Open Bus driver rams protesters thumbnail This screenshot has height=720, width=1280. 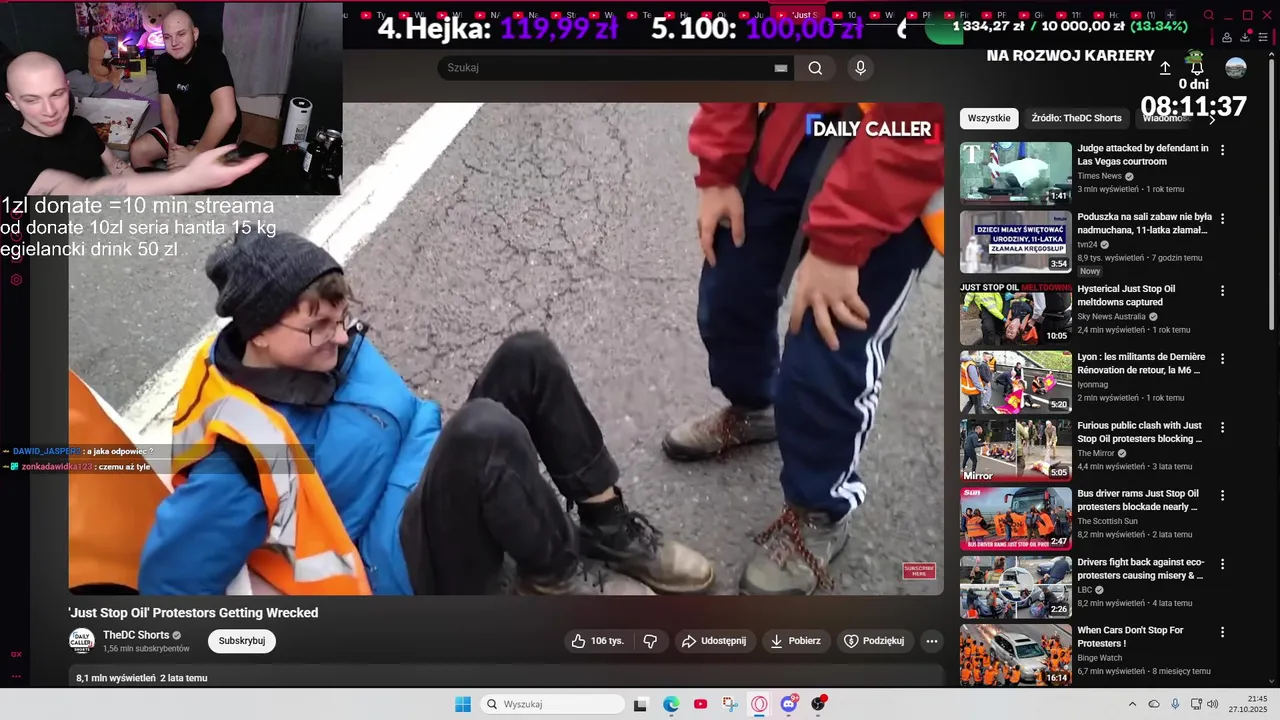tap(1016, 518)
